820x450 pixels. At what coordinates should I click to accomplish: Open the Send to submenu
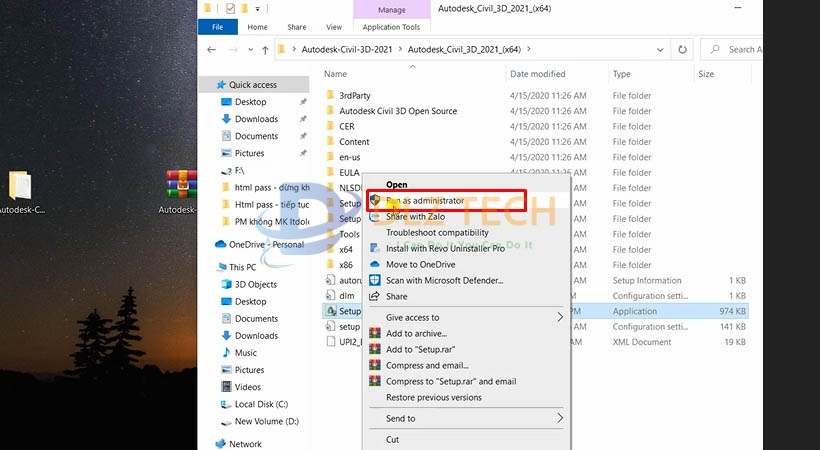click(466, 418)
